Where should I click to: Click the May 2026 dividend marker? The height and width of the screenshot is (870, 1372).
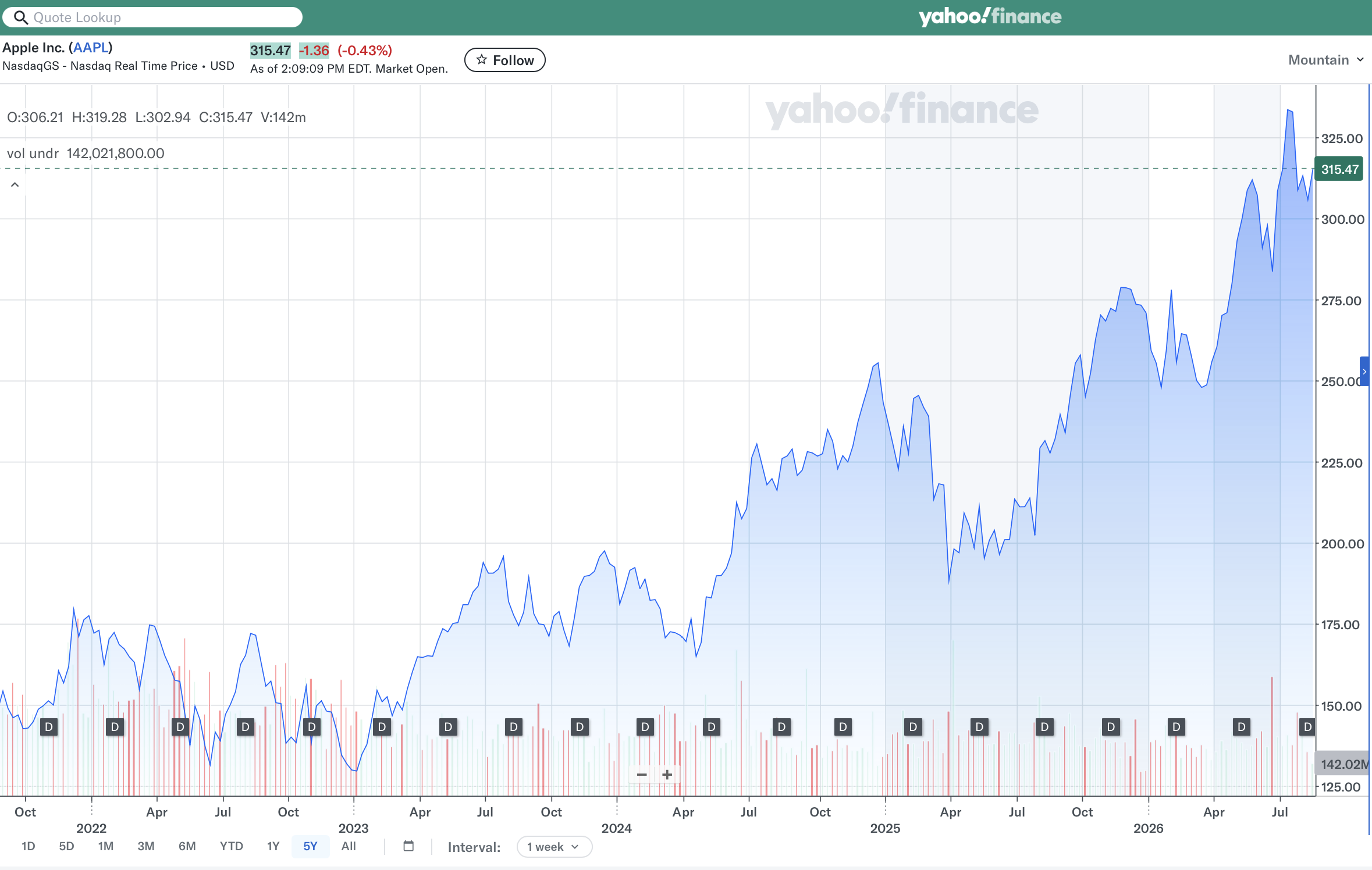1242,726
